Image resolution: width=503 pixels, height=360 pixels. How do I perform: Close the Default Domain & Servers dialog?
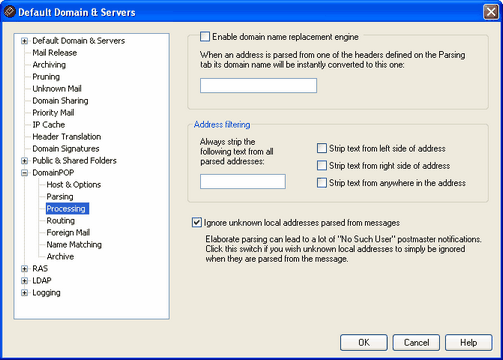pos(491,12)
